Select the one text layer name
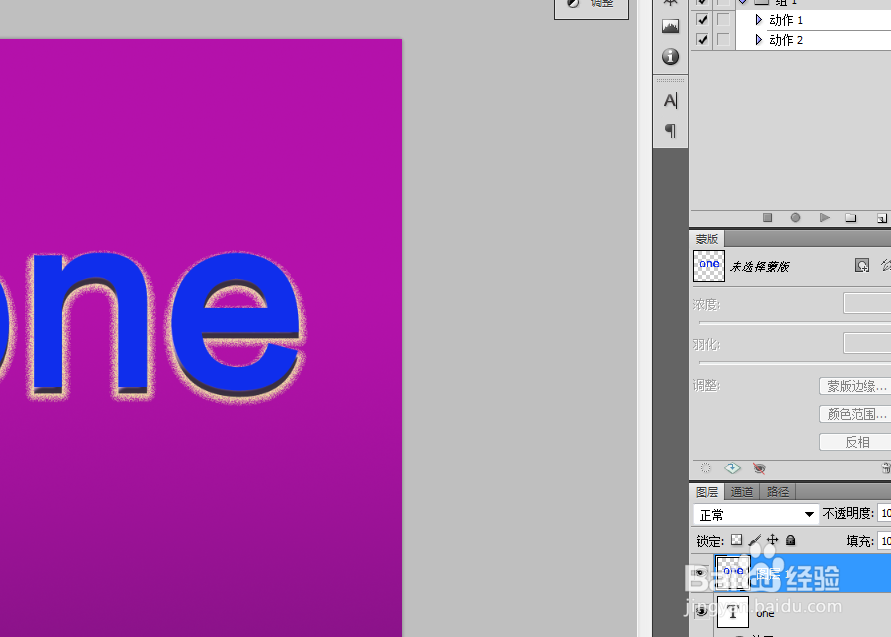The height and width of the screenshot is (637, 891). (x=765, y=614)
